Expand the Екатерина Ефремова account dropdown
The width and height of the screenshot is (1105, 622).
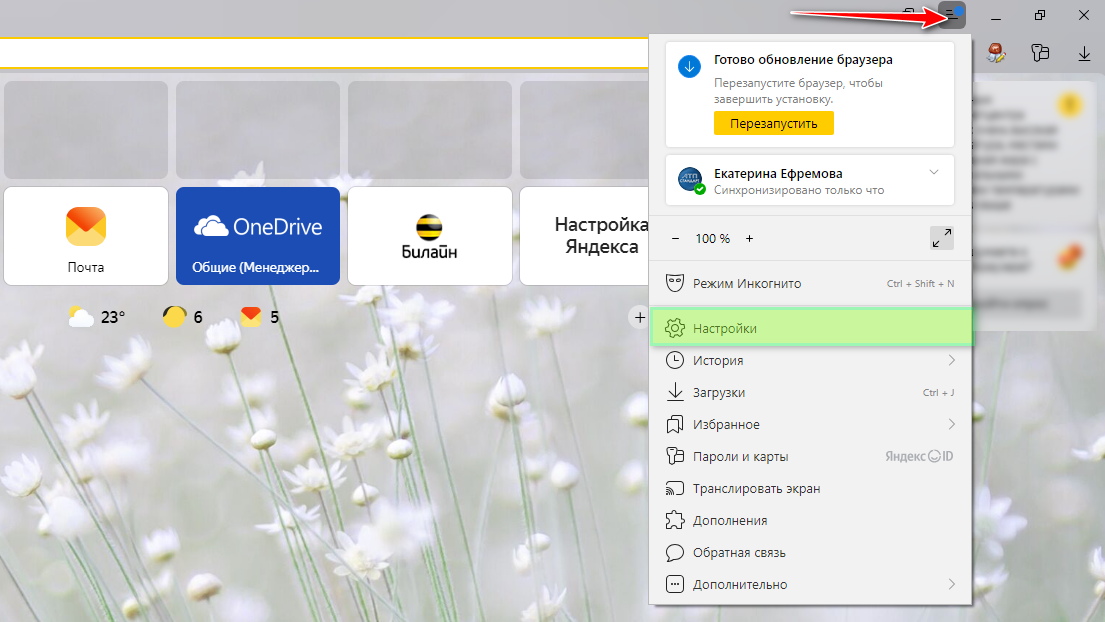tap(933, 172)
